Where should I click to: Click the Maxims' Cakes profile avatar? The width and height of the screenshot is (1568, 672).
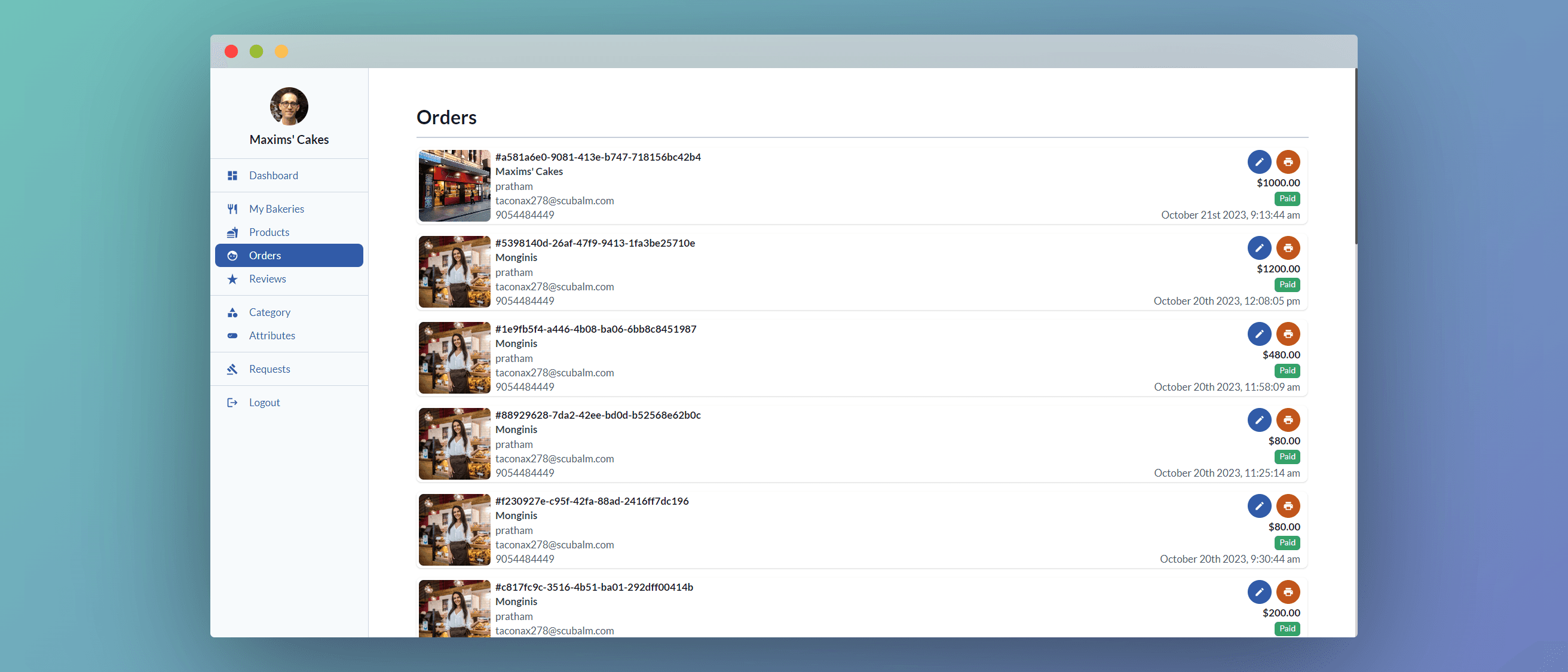pyautogui.click(x=289, y=106)
